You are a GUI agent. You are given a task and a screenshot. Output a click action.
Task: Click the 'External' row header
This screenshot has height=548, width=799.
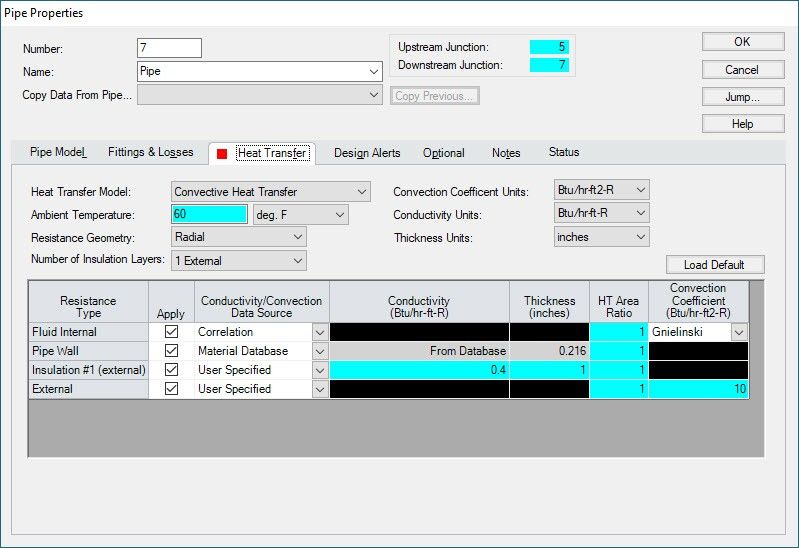89,389
